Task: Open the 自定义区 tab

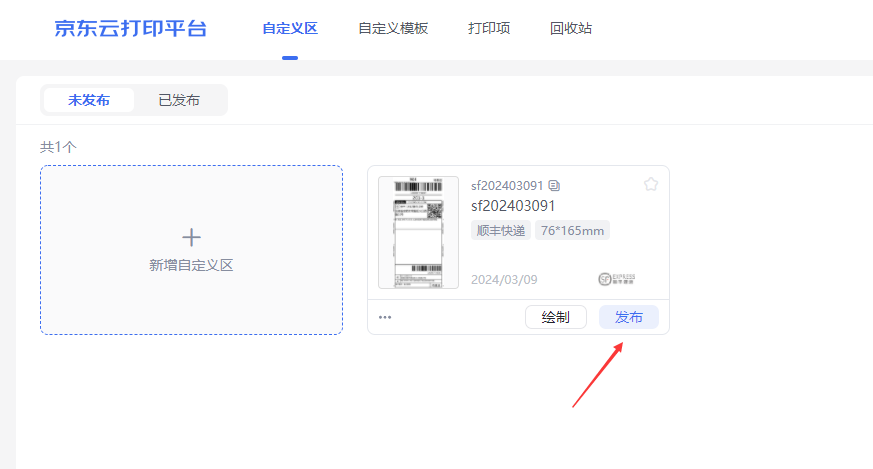Action: [290, 28]
